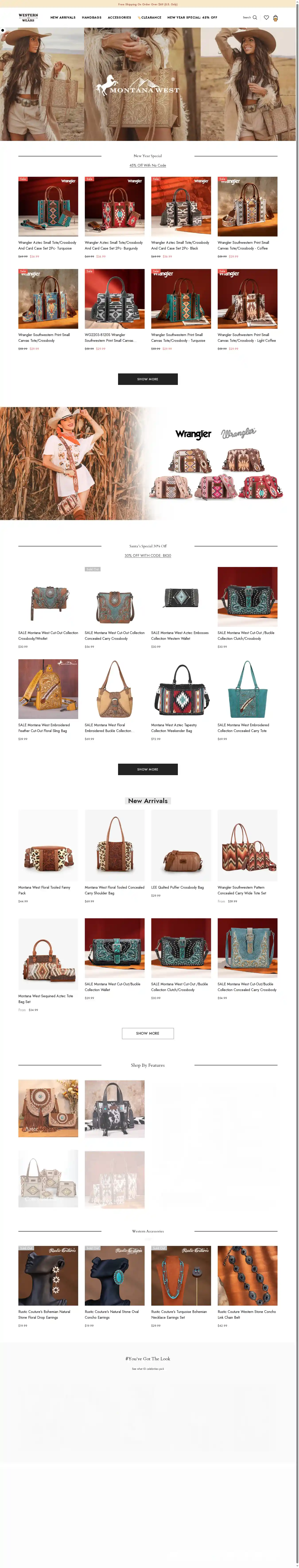Open Montana West Aztec Tapestry Weekender Bag
Image resolution: width=299 pixels, height=1568 pixels.
pyautogui.click(x=181, y=689)
